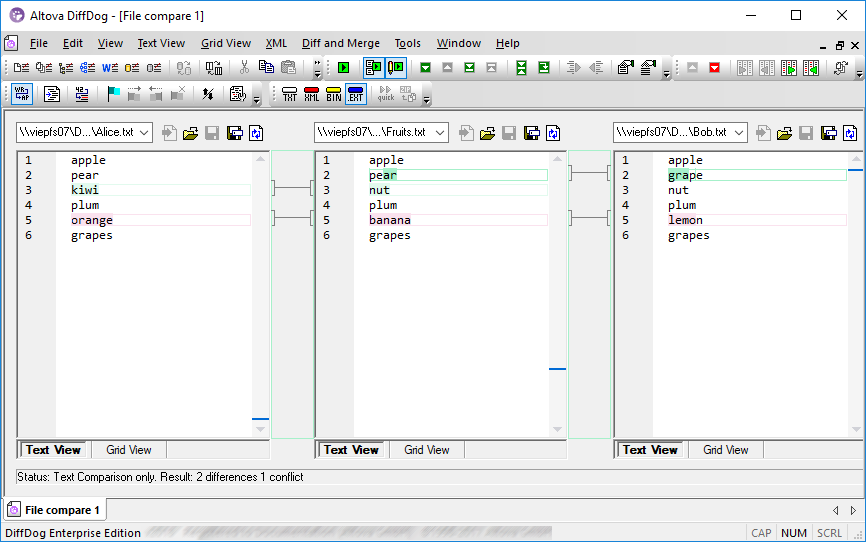Open Bob.txt file path dropdown

coord(739,133)
